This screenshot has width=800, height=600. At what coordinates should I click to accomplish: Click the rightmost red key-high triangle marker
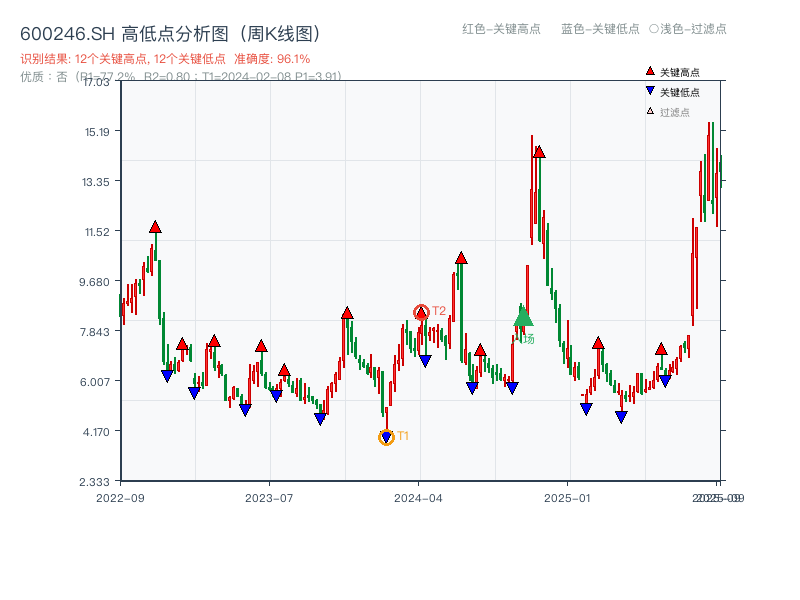click(661, 349)
